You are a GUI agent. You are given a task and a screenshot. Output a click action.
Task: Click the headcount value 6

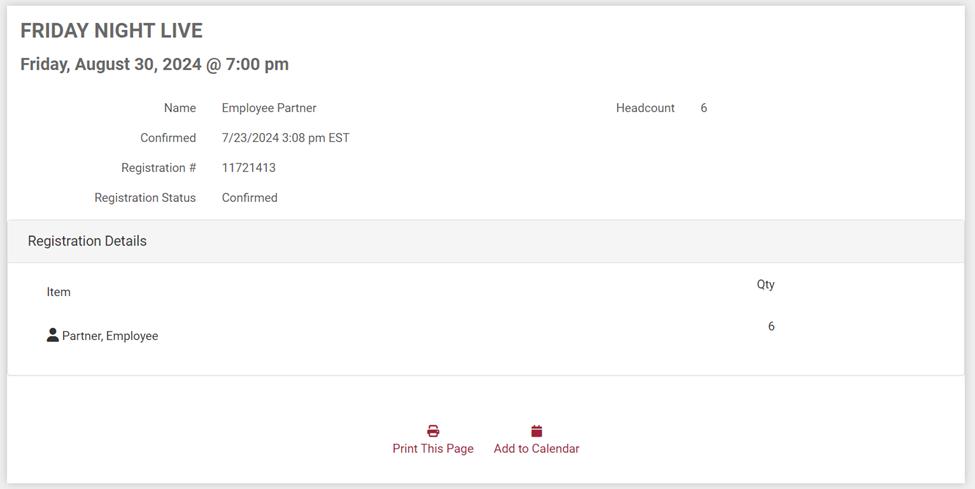pyautogui.click(x=704, y=108)
